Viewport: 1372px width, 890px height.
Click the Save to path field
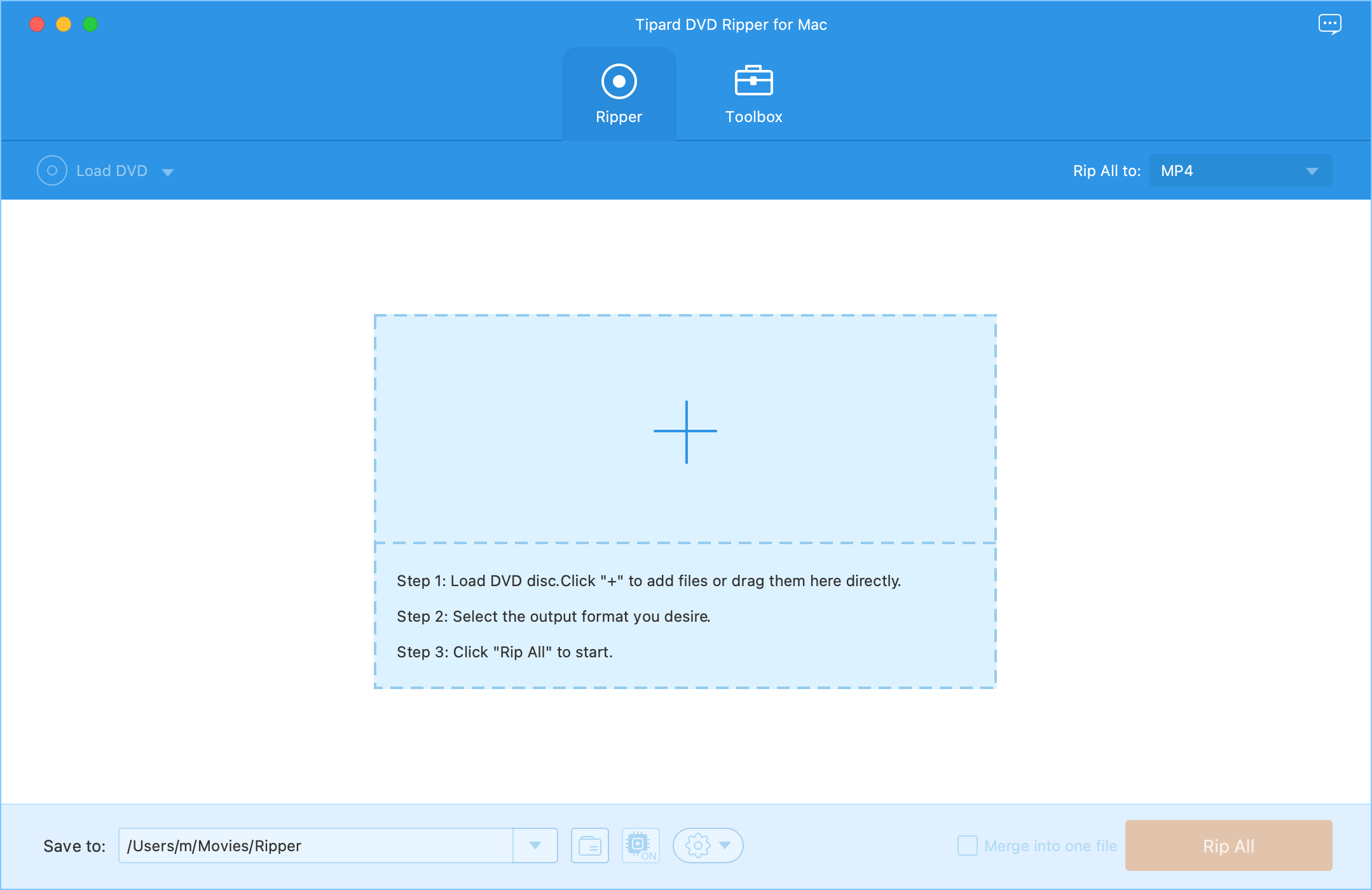tap(315, 845)
